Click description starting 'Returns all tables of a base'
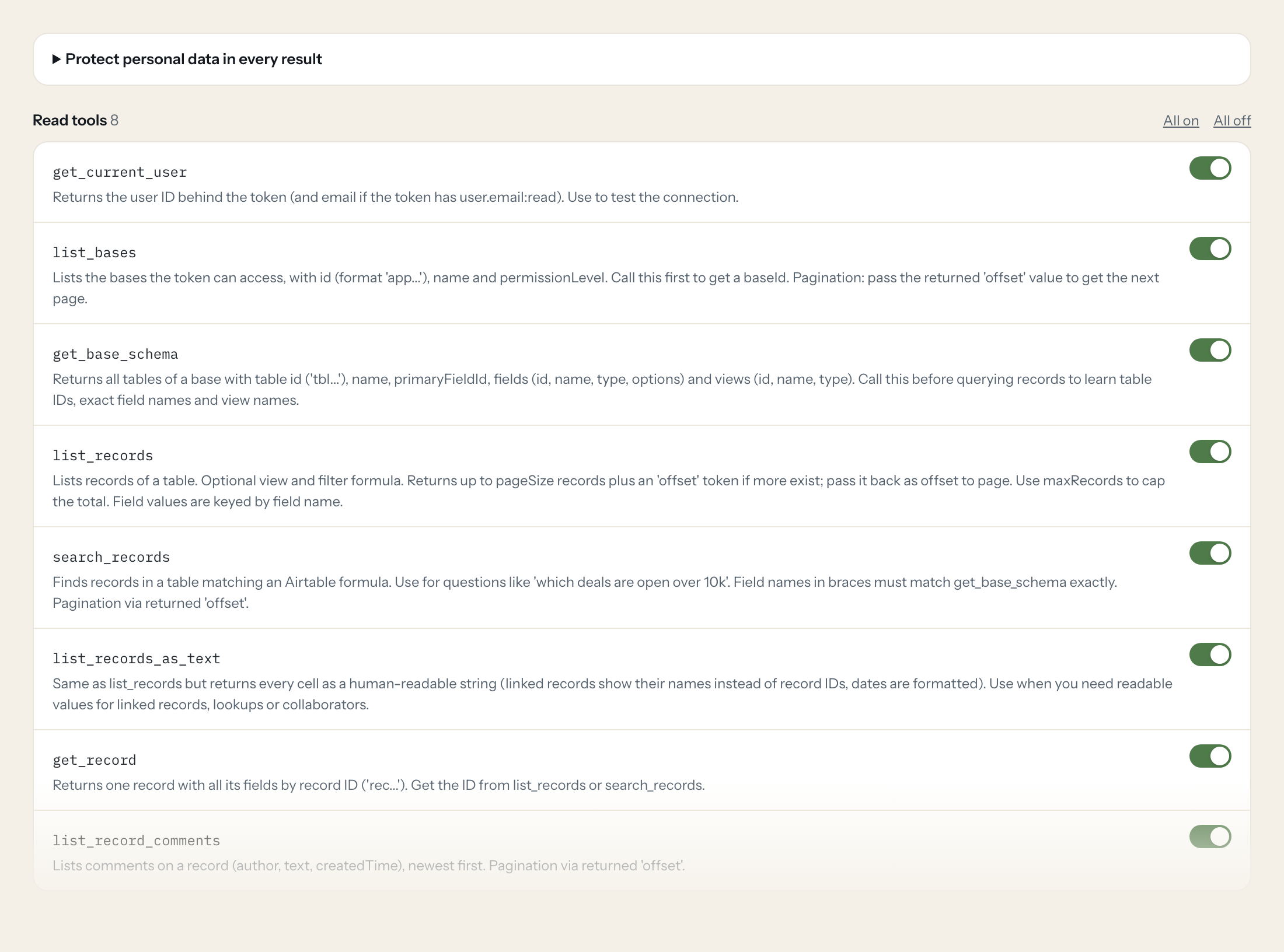The height and width of the screenshot is (952, 1284). click(602, 390)
